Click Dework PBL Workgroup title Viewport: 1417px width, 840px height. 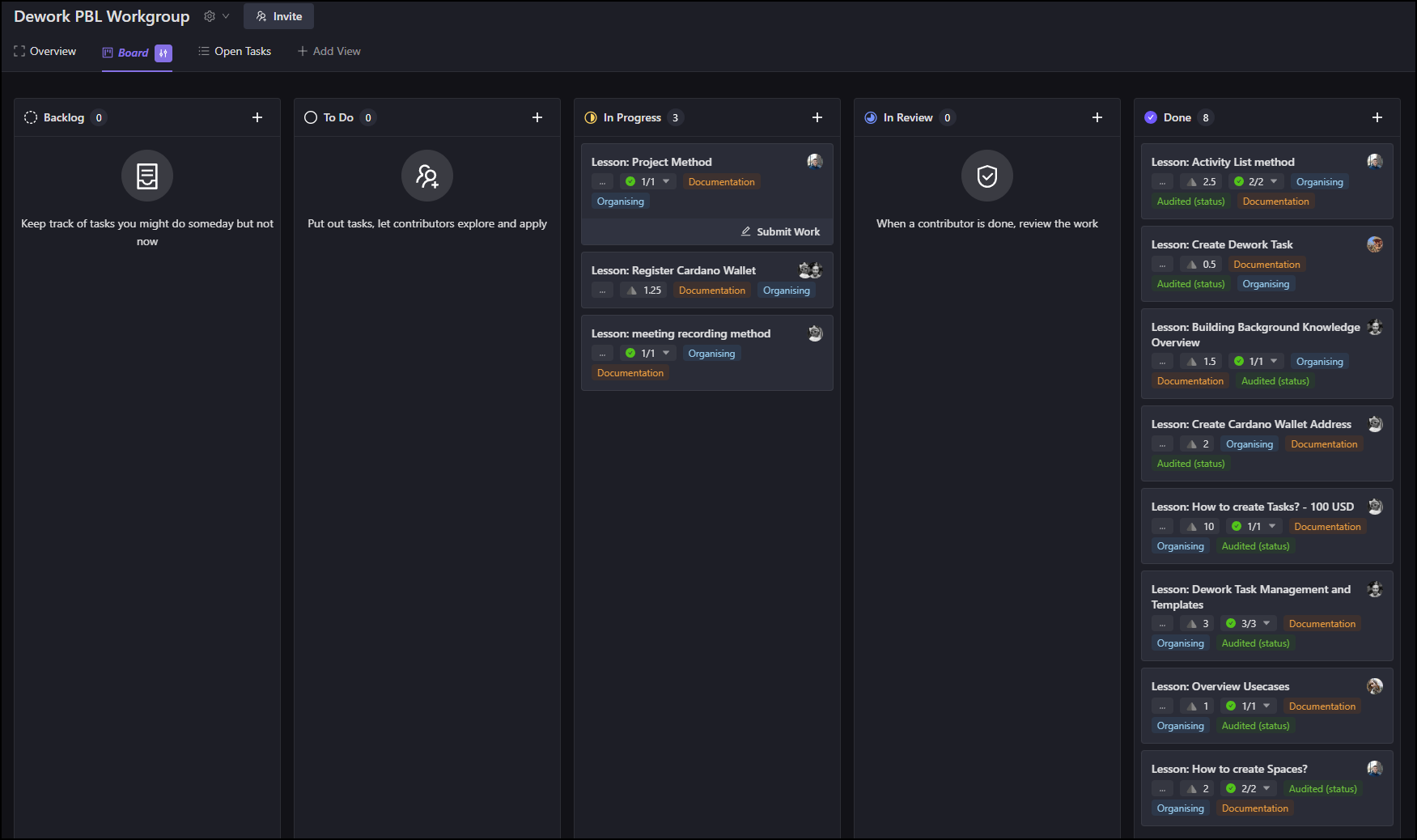102,16
